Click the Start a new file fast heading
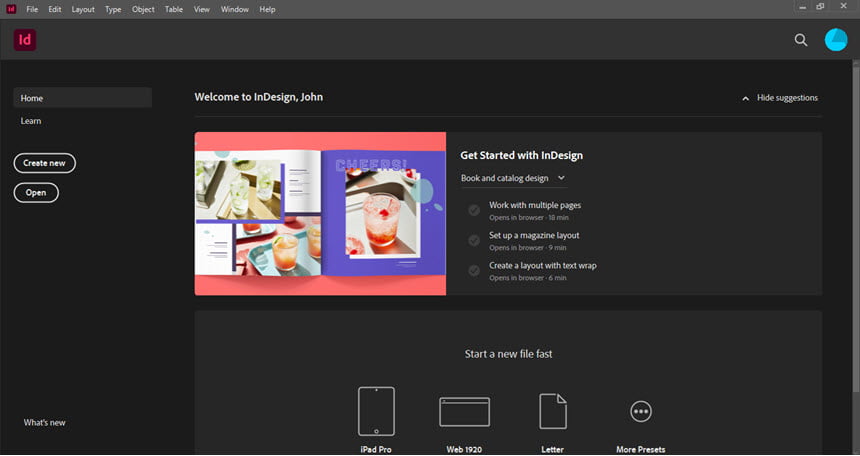860x456 pixels. point(508,354)
